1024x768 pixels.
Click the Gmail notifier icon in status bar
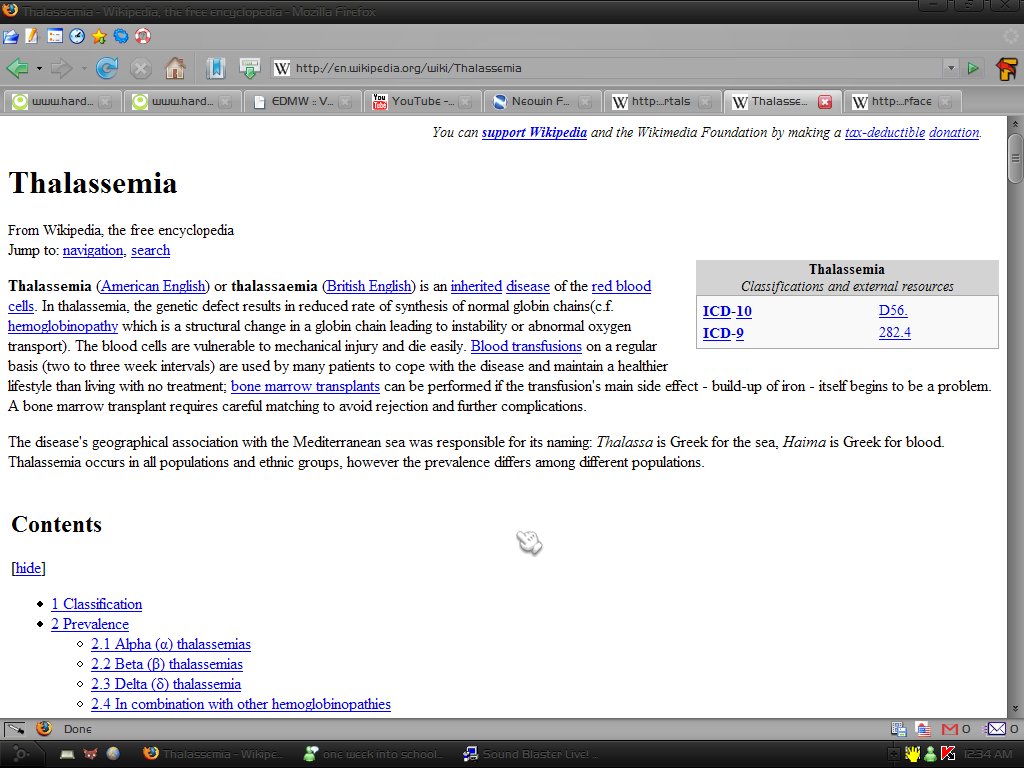pyautogui.click(x=950, y=728)
